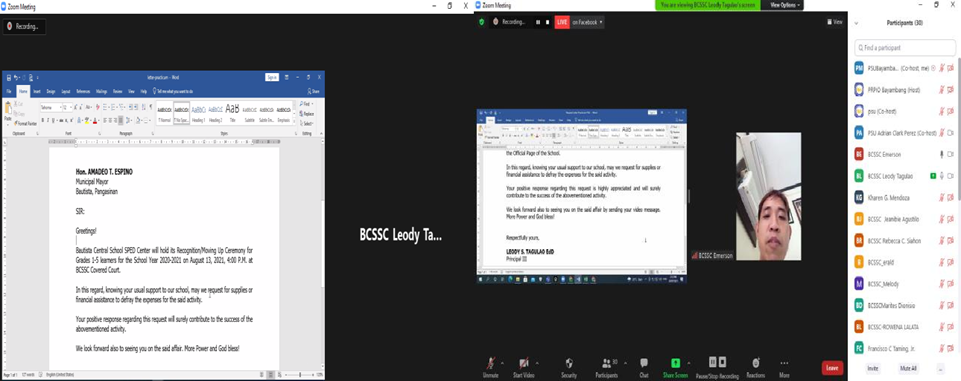The width and height of the screenshot is (961, 381).
Task: Toggle the Start Video camera button
Action: (524, 363)
